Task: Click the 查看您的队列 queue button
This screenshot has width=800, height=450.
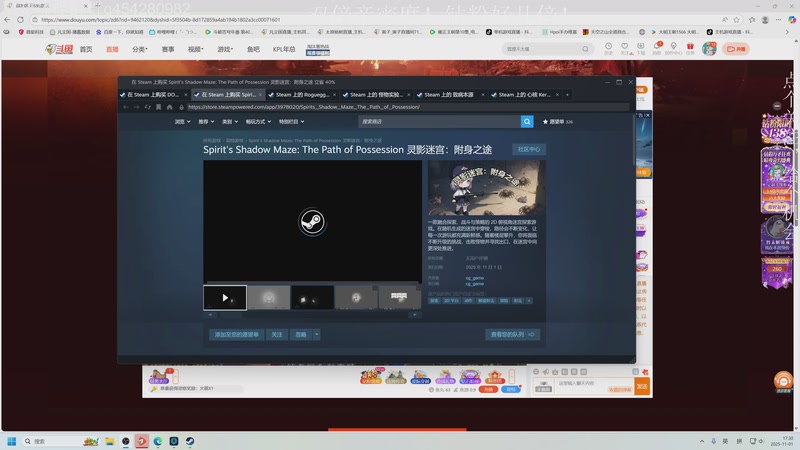Action: click(512, 335)
